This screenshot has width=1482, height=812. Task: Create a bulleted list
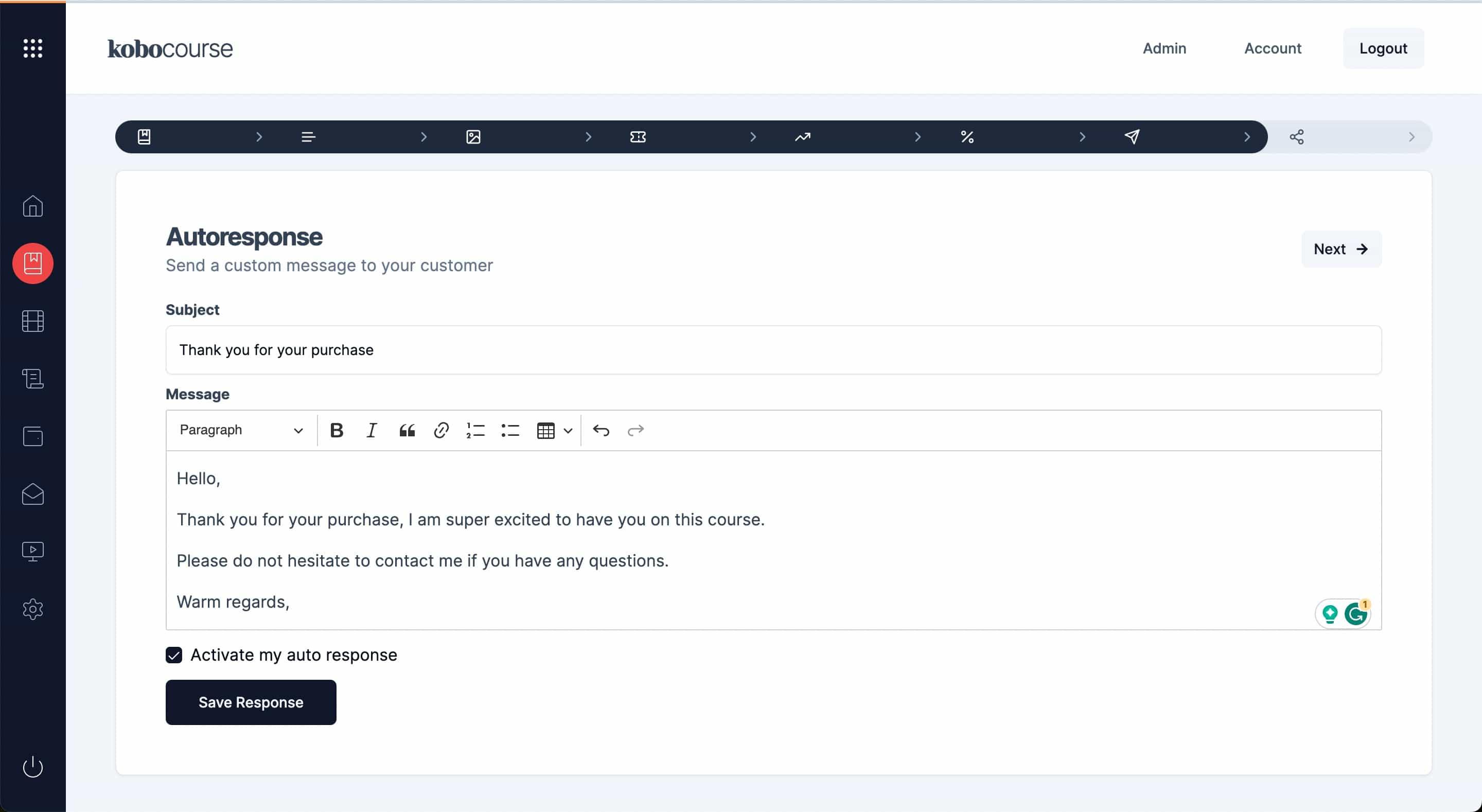pyautogui.click(x=510, y=431)
